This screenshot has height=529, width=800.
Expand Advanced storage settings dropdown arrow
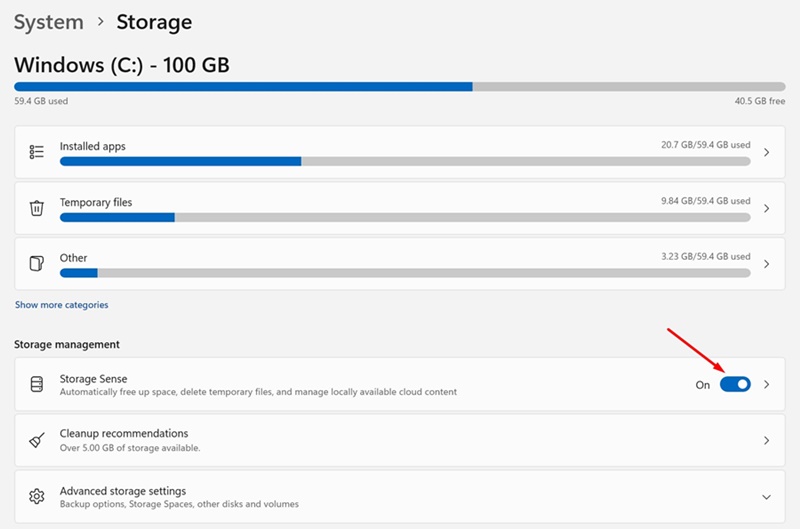pyautogui.click(x=766, y=496)
